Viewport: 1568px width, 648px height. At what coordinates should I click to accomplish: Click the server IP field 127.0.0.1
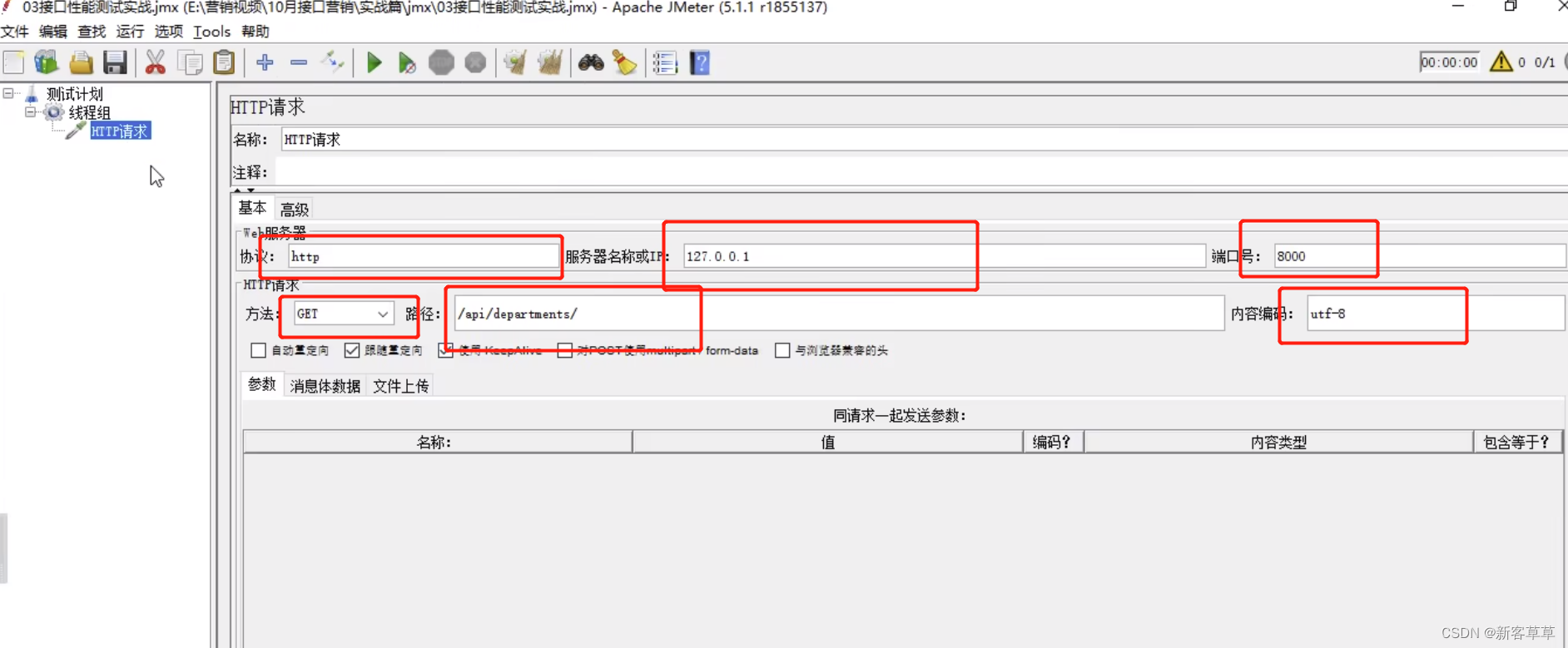coord(944,256)
